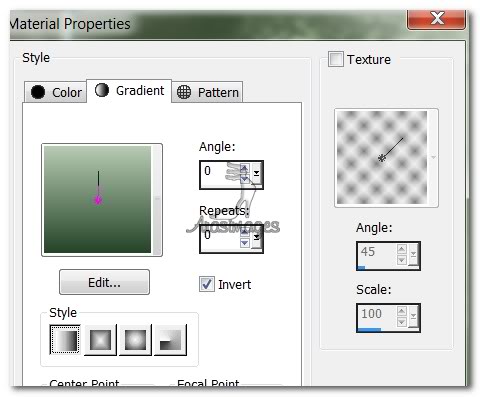Open the Repeats slider dropdown
Viewport: 480px width, 397px height.
click(x=256, y=237)
